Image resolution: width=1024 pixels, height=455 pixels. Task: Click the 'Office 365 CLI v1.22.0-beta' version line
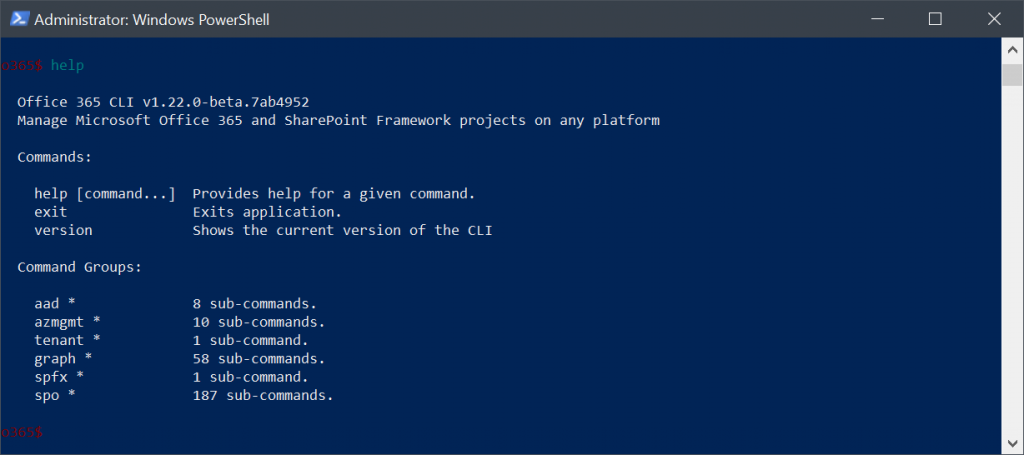(x=163, y=102)
